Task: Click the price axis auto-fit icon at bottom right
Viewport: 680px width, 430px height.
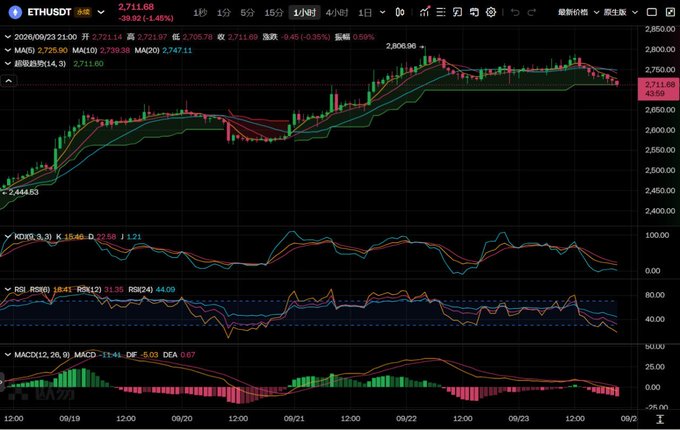Action: click(x=660, y=419)
